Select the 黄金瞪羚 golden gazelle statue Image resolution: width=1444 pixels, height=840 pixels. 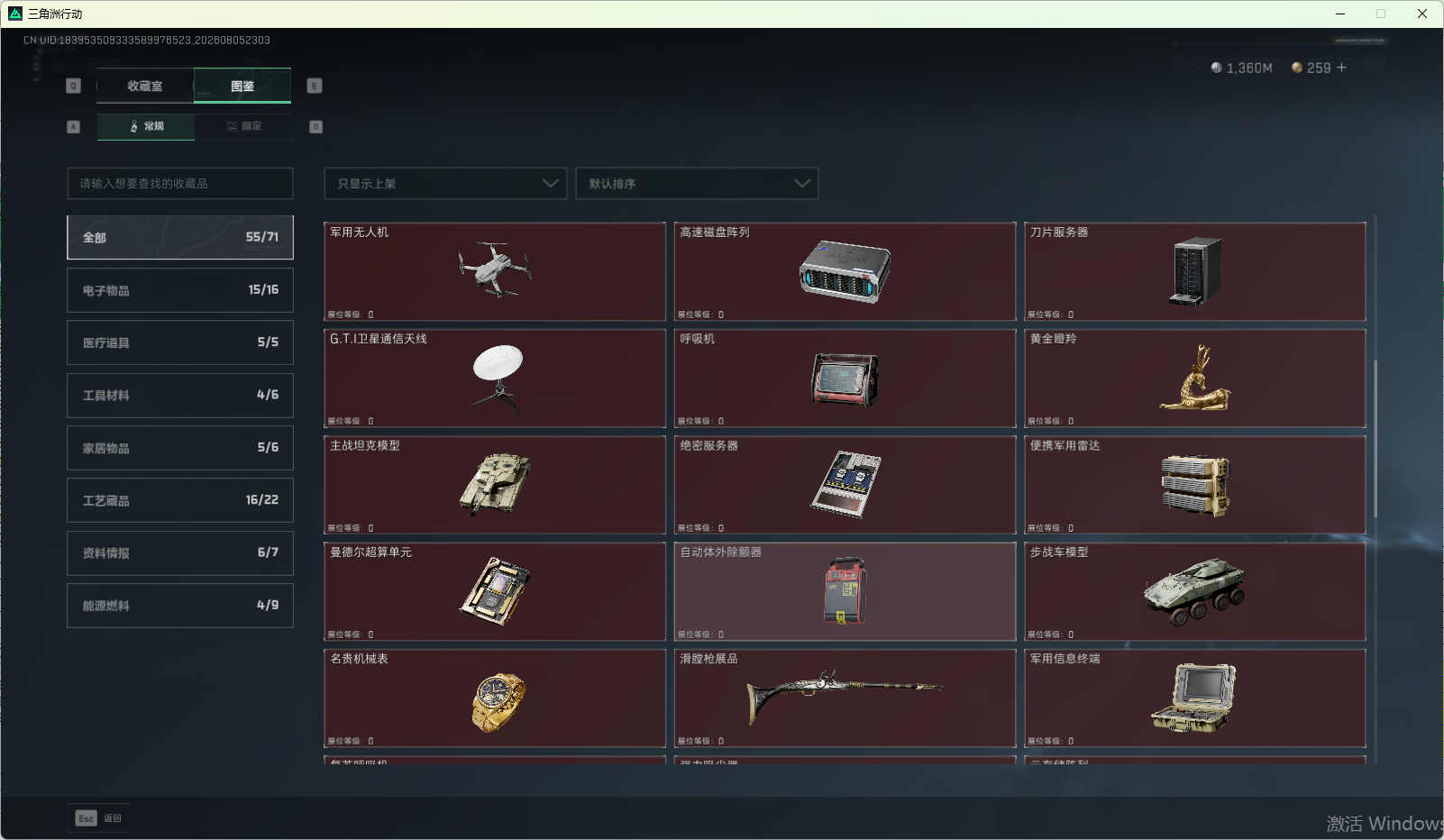click(x=1195, y=378)
